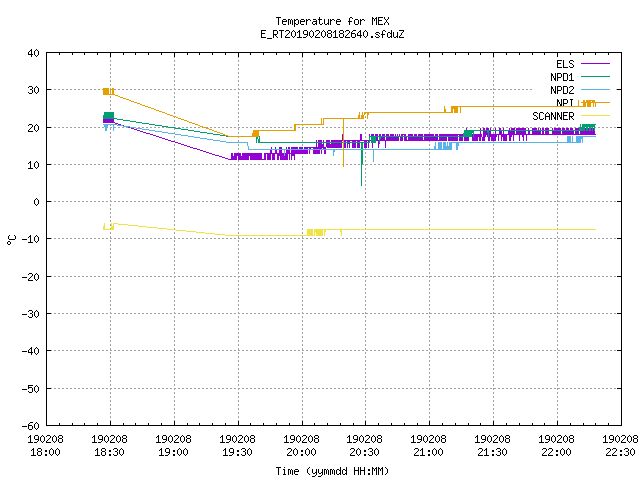The width and height of the screenshot is (640, 480).
Task: Click the x-axis tick label 22:30
Action: 620,452
